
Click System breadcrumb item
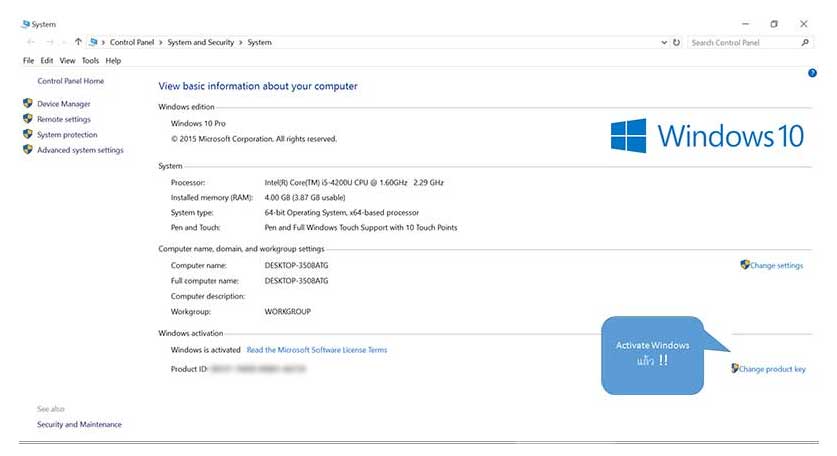click(x=259, y=42)
